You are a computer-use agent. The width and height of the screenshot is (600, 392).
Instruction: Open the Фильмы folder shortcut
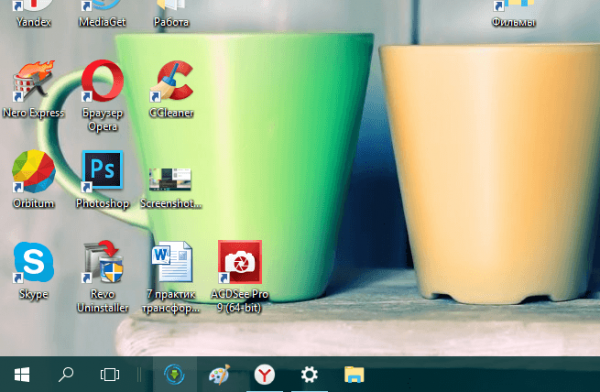pyautogui.click(x=514, y=13)
